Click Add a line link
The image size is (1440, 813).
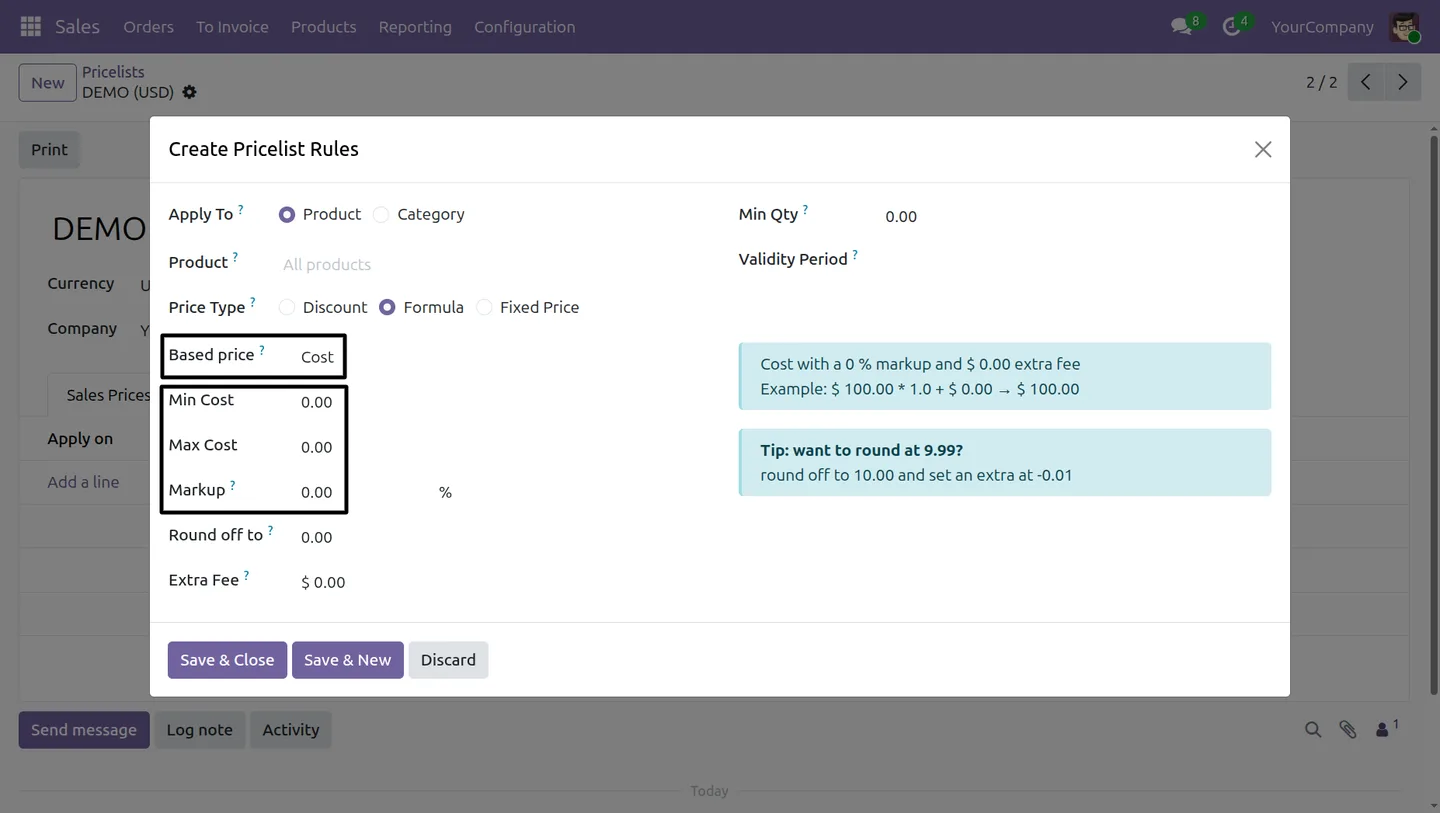(83, 482)
